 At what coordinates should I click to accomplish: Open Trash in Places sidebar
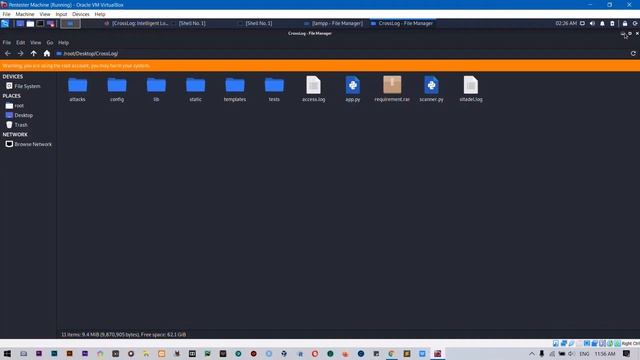point(17,125)
